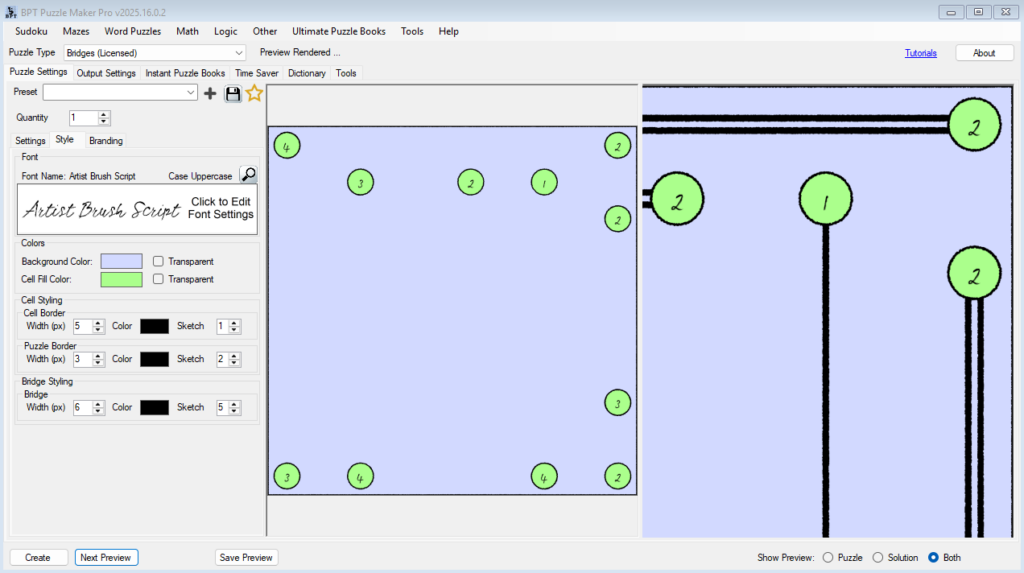Click the floppy disk save preset icon
This screenshot has height=573, width=1024.
pos(233,93)
